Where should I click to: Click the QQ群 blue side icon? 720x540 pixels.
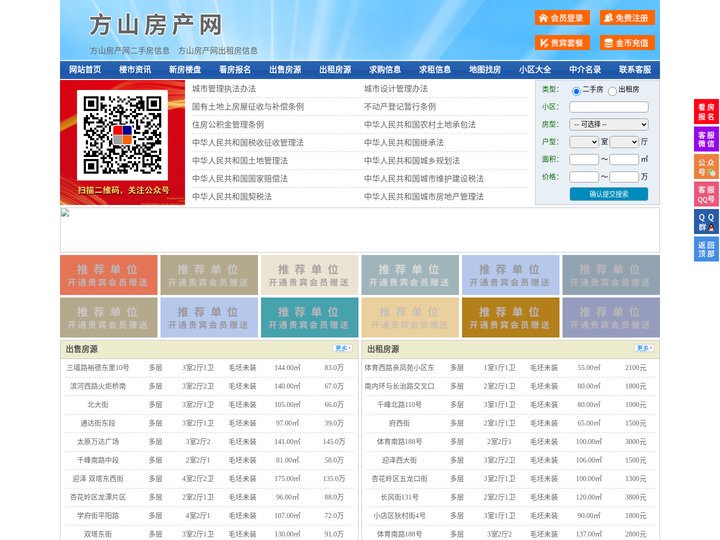(x=706, y=222)
